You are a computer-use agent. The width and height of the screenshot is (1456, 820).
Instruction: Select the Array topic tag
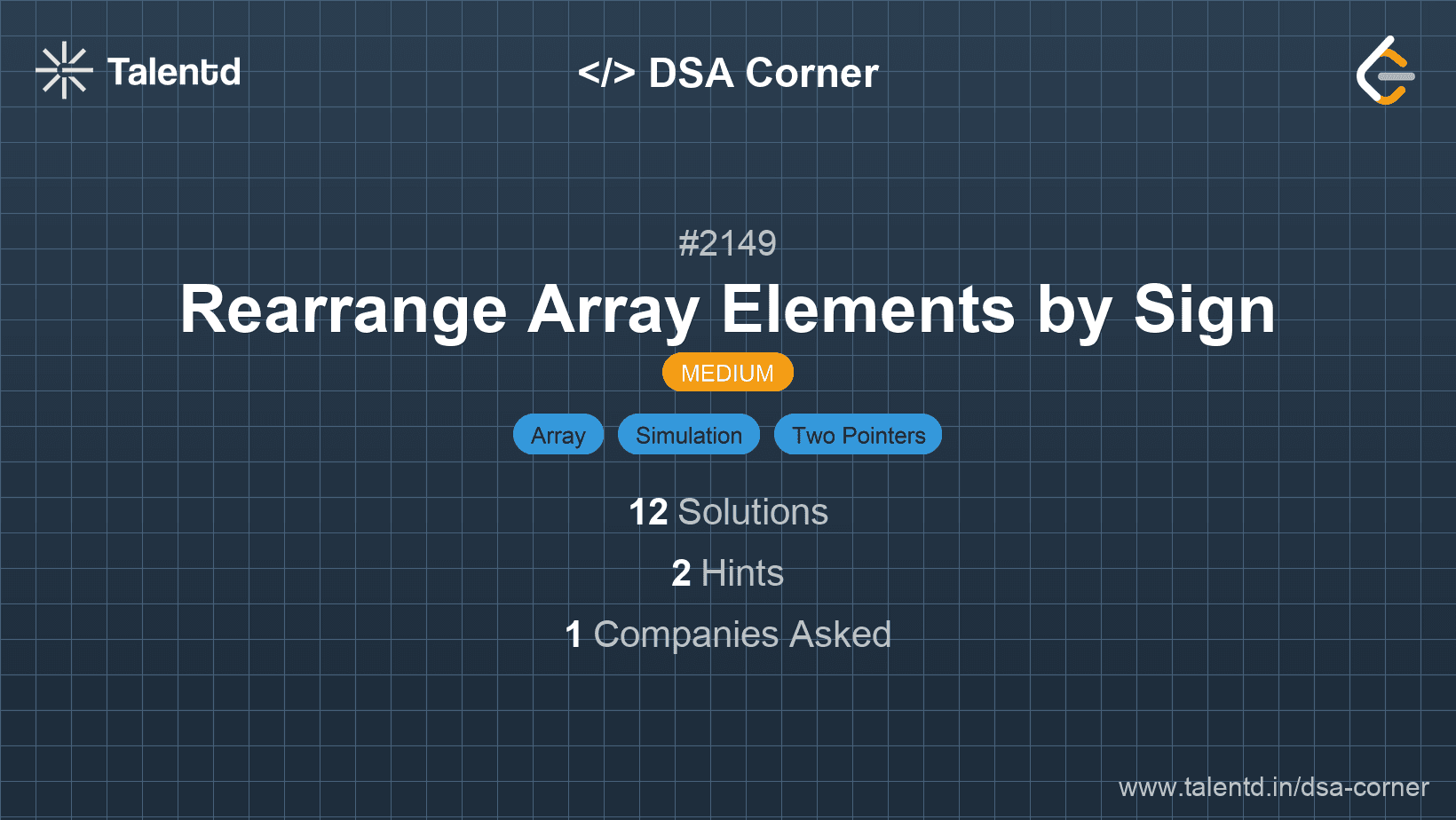point(558,435)
